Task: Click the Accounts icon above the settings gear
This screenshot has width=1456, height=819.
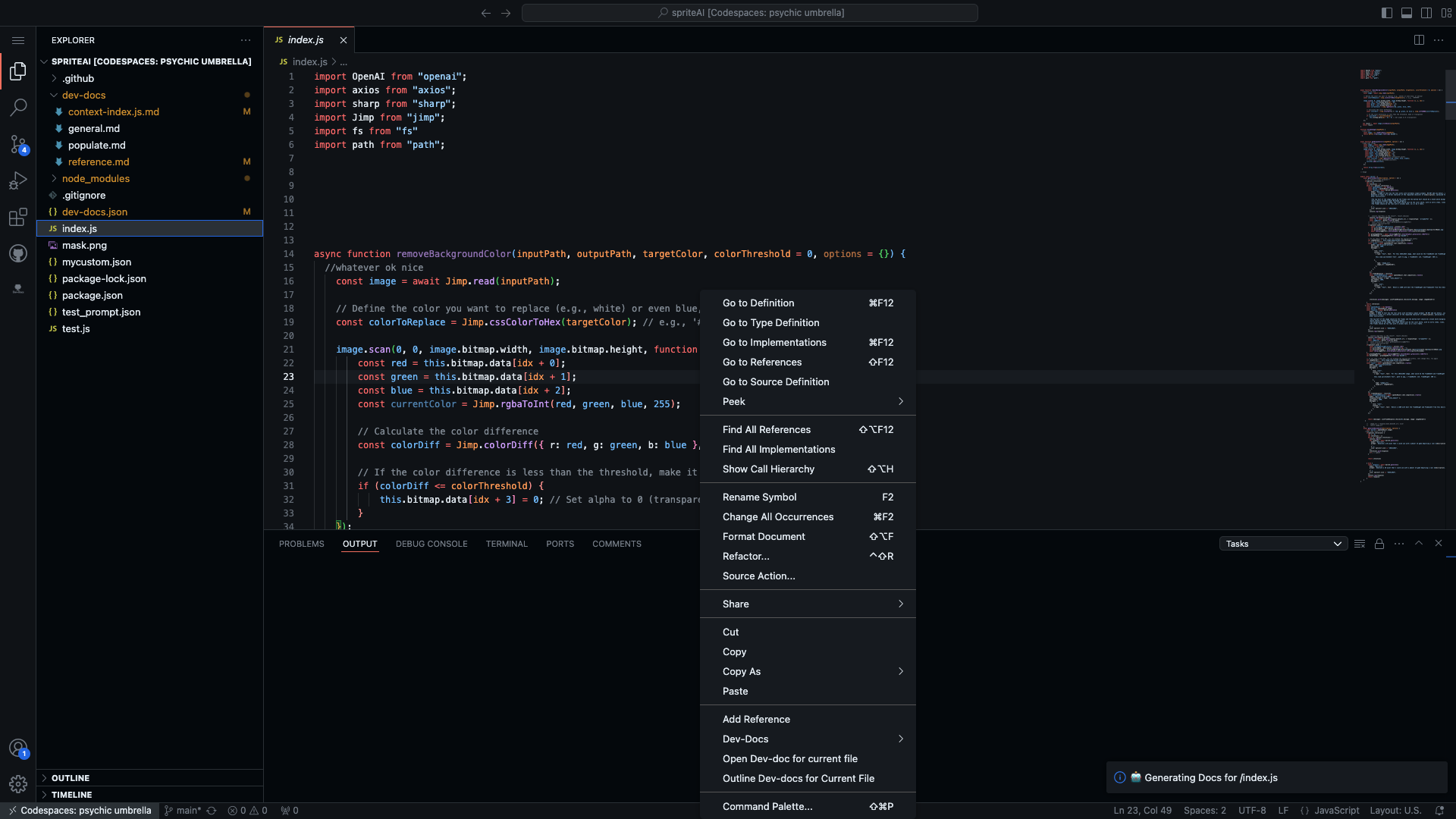Action: click(x=18, y=748)
